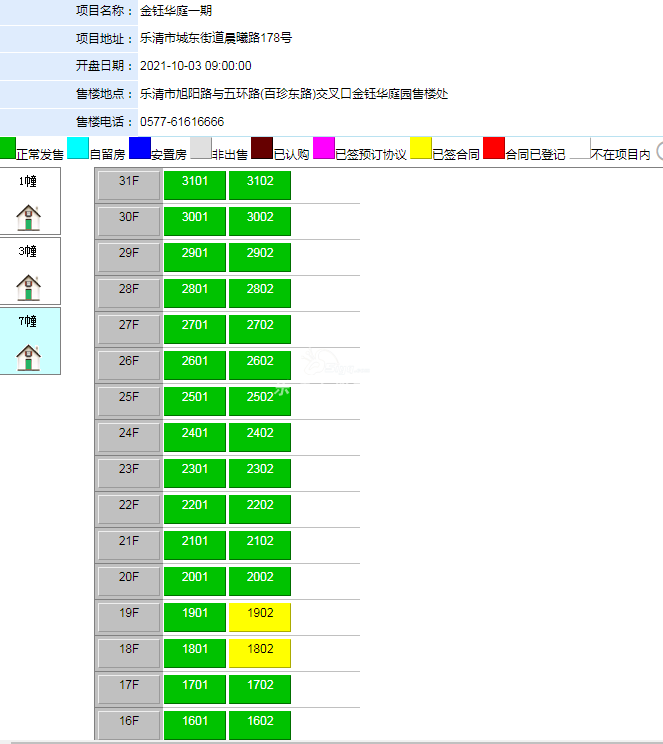Click address 乐清市城东街道晨曦路178号
Viewport: 663px width, 744px height.
tap(216, 38)
